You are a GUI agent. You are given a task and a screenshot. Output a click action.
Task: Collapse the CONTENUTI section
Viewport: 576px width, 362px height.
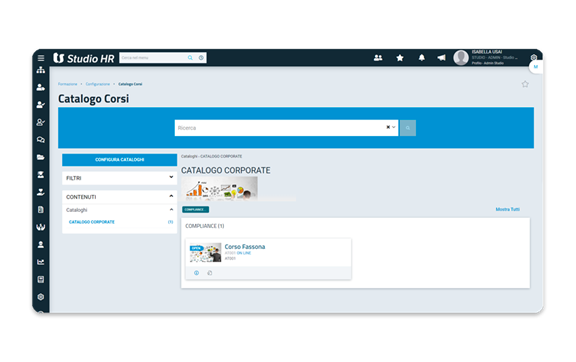171,196
